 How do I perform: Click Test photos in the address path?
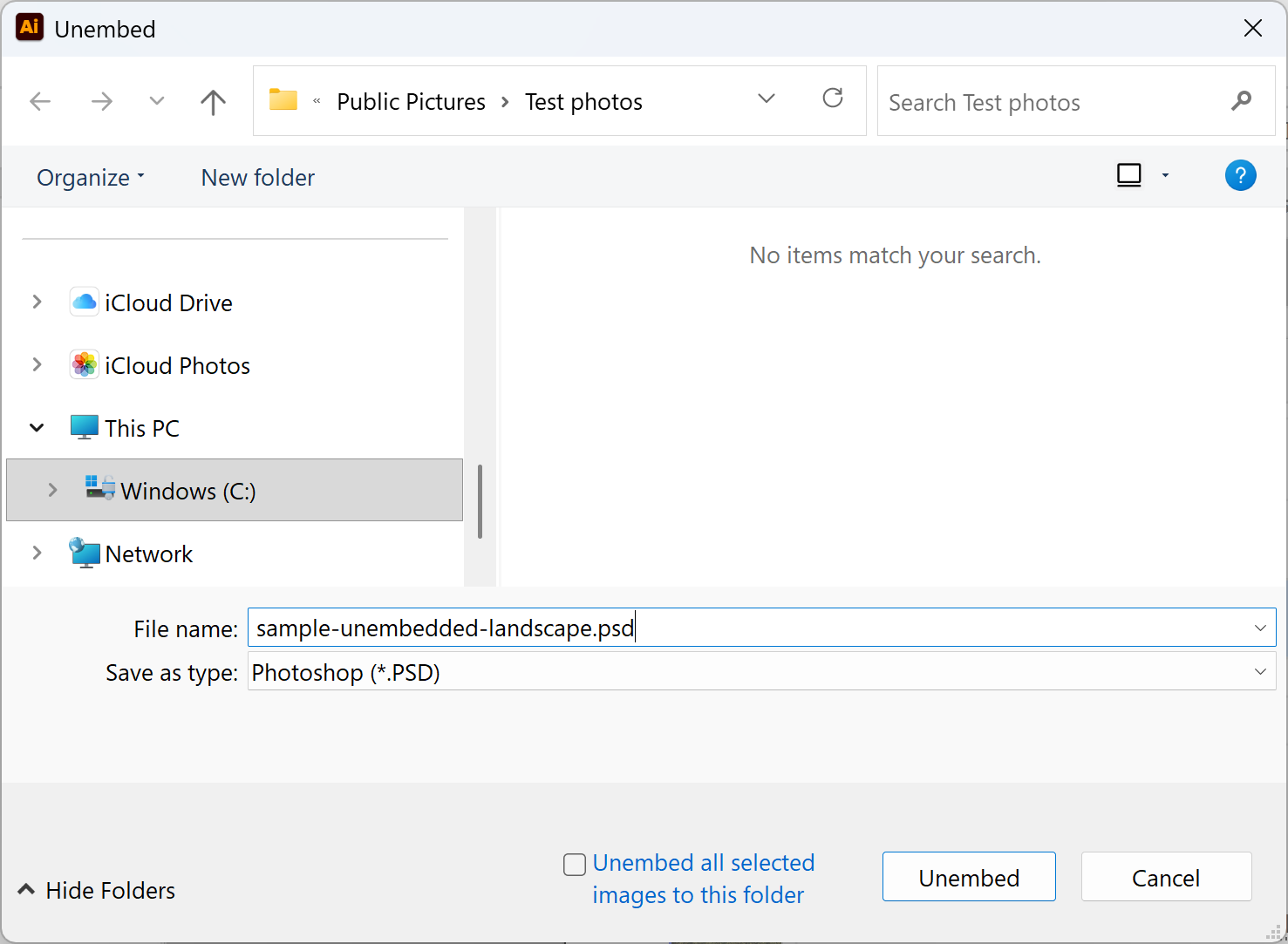click(x=583, y=102)
